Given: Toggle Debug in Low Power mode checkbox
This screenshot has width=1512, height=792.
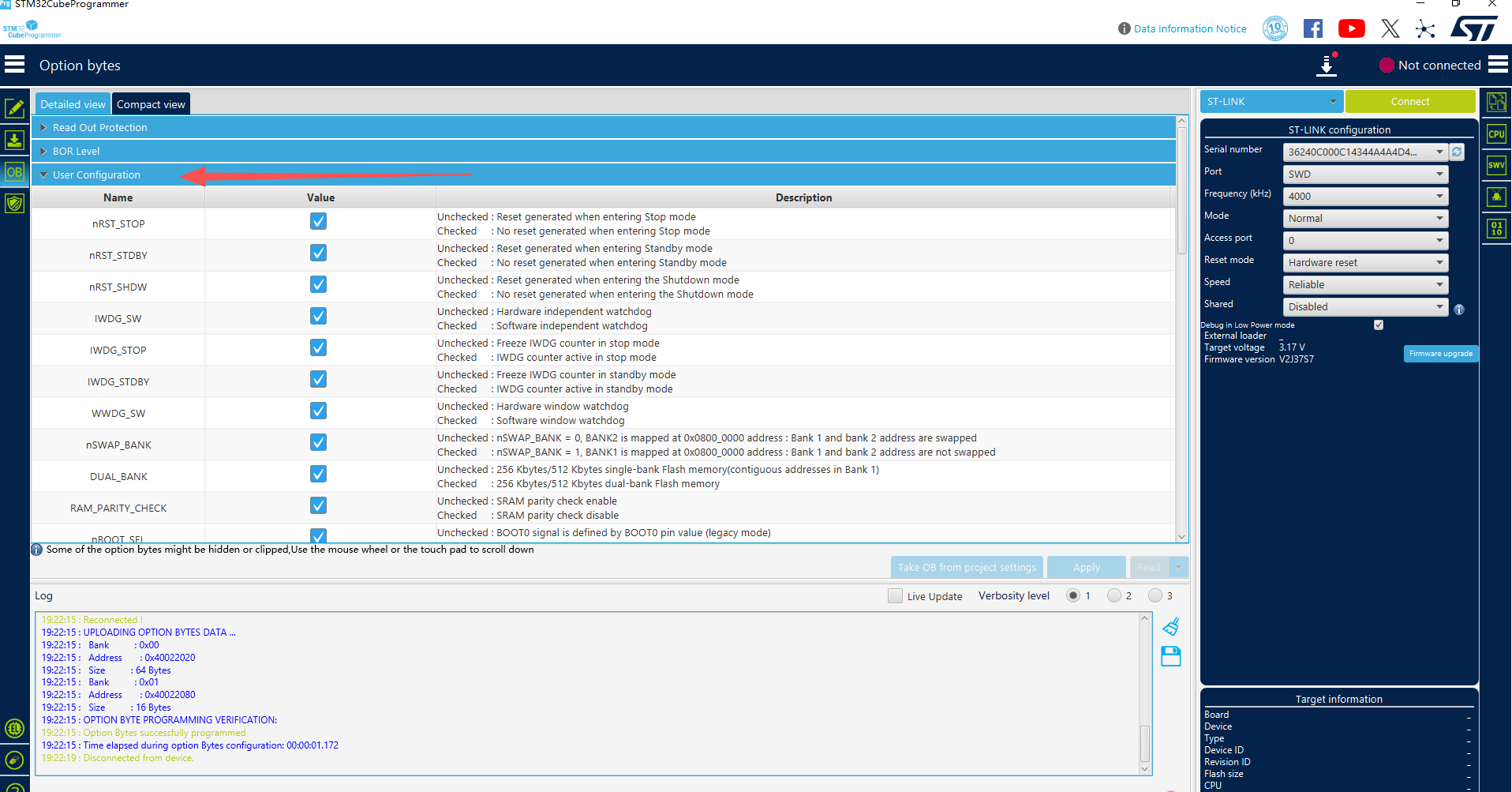Looking at the screenshot, I should [x=1379, y=325].
